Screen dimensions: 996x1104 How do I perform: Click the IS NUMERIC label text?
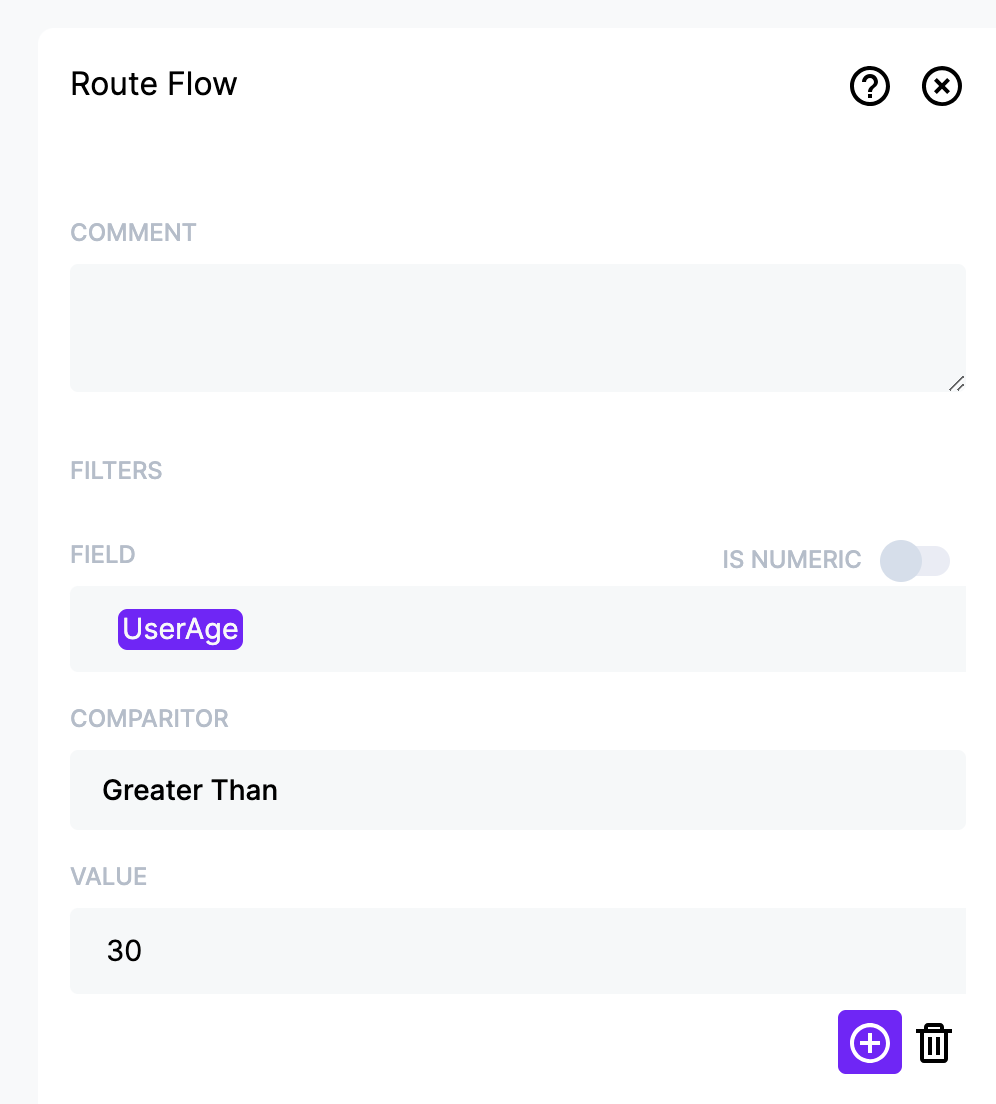(791, 560)
